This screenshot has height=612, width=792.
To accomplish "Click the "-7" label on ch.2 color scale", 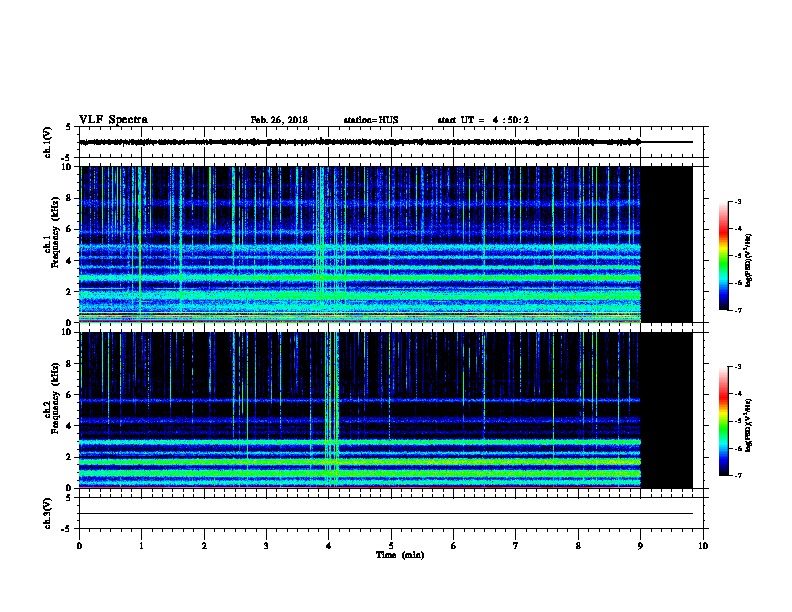I will point(737,475).
